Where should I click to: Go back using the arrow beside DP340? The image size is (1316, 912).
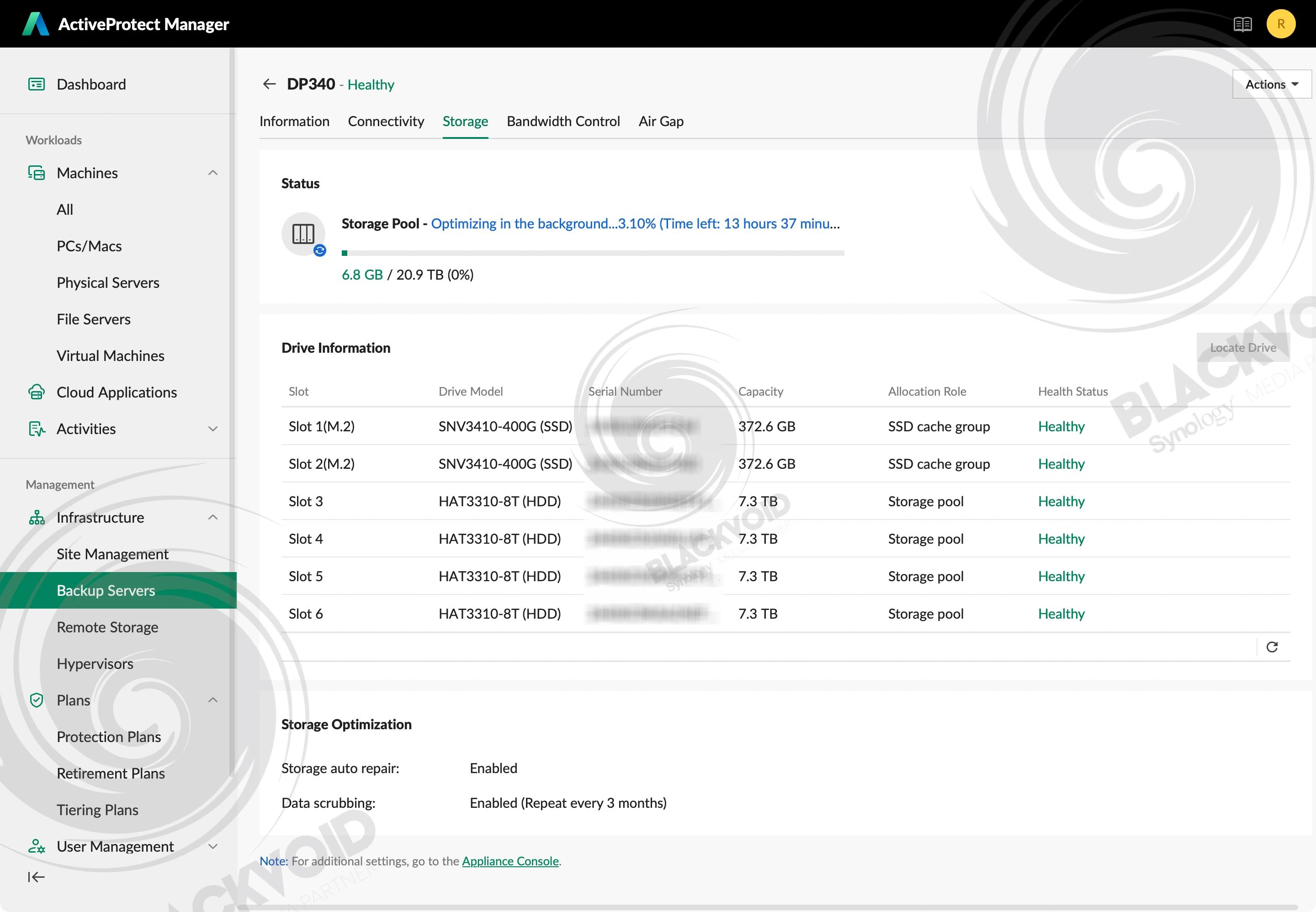(269, 85)
